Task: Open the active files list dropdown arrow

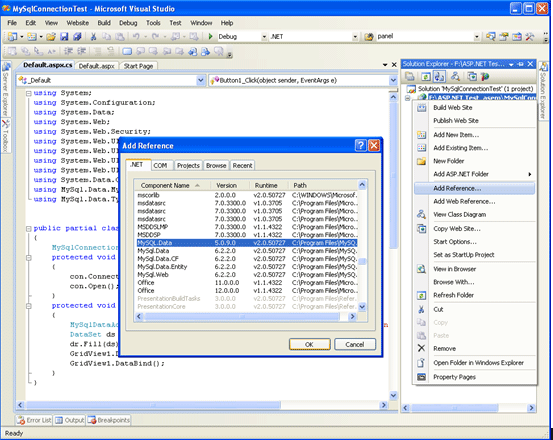Action: (385, 65)
